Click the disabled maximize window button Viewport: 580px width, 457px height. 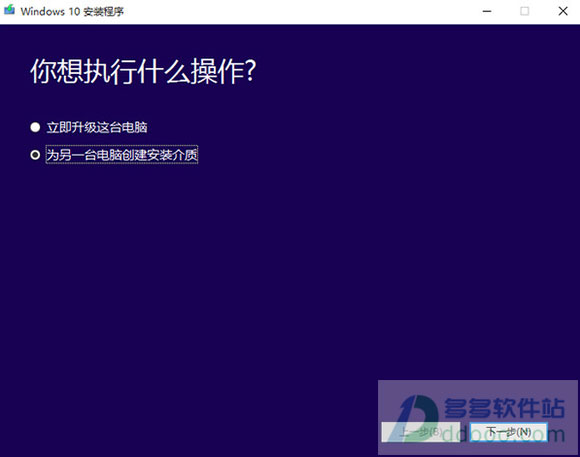click(525, 11)
